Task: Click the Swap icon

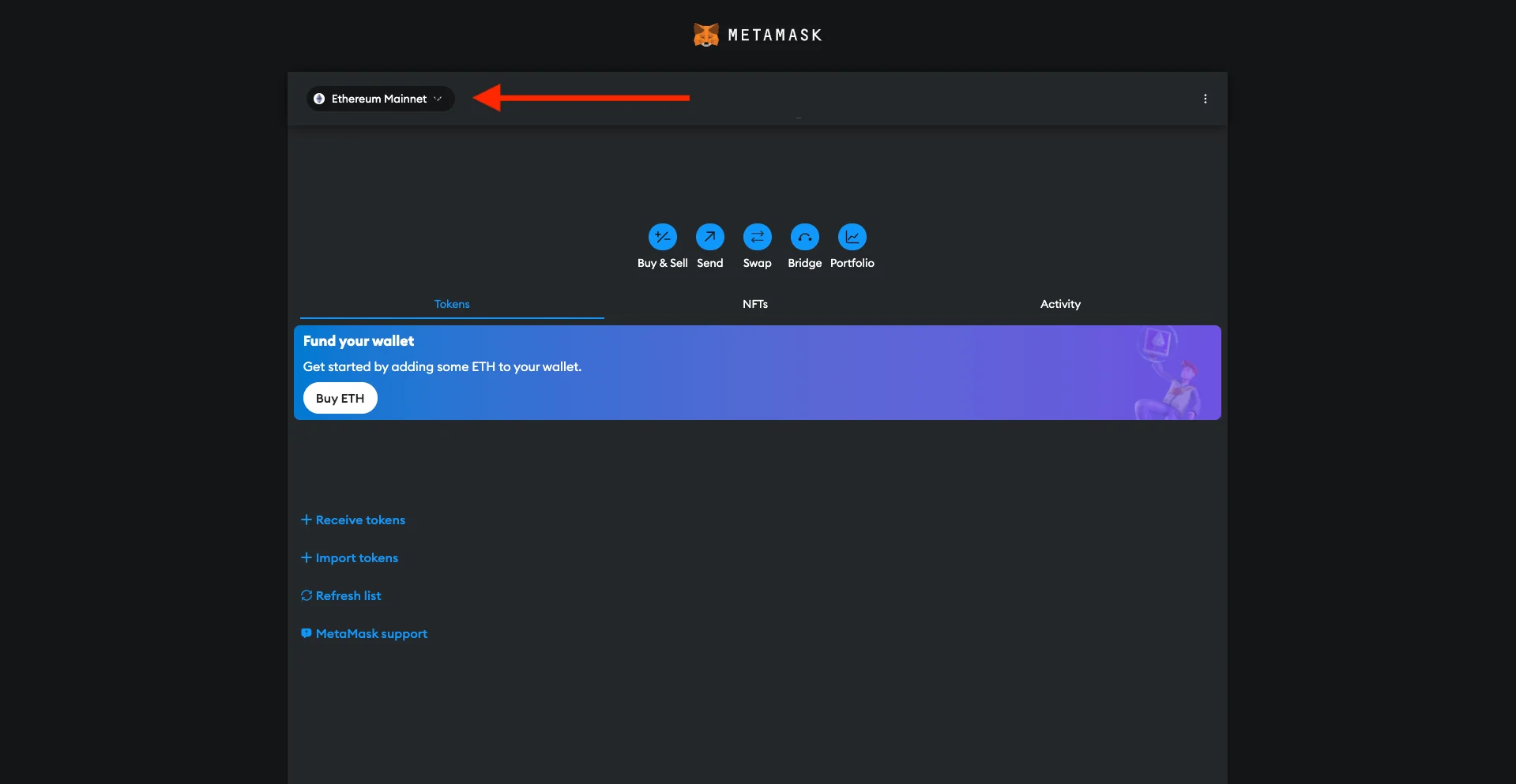Action: (758, 237)
